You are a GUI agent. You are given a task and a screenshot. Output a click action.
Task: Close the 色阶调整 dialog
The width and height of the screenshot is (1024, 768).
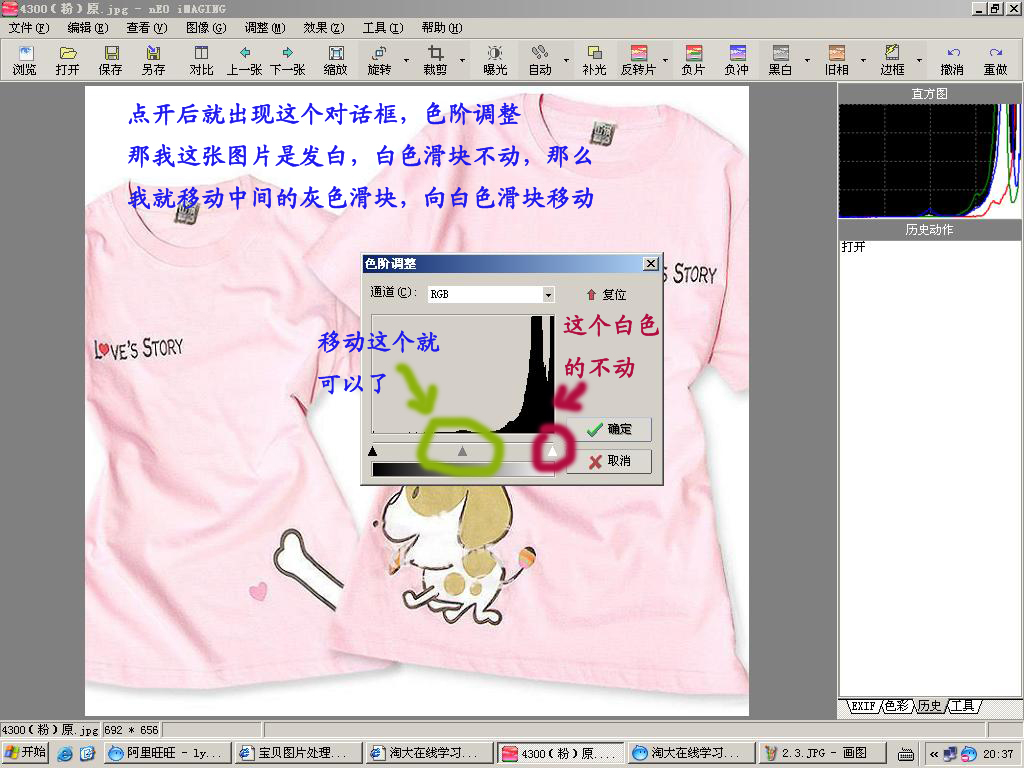650,263
